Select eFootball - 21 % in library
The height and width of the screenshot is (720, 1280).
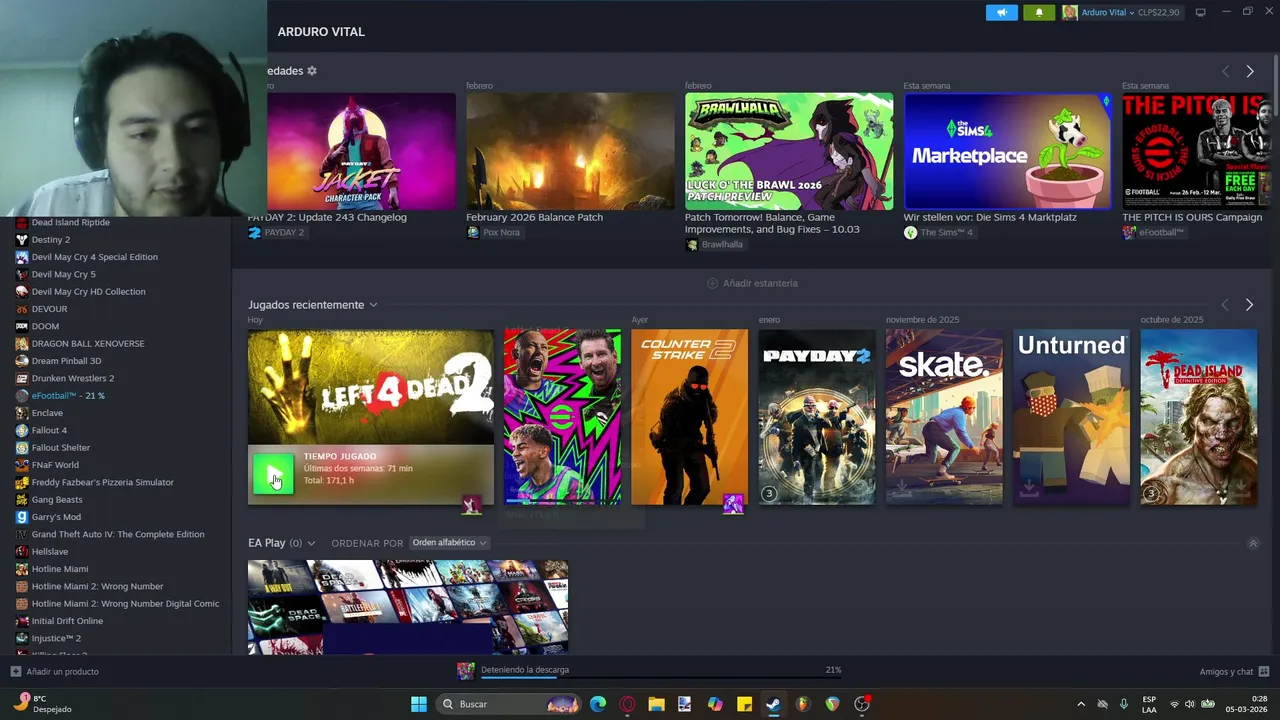coord(68,396)
